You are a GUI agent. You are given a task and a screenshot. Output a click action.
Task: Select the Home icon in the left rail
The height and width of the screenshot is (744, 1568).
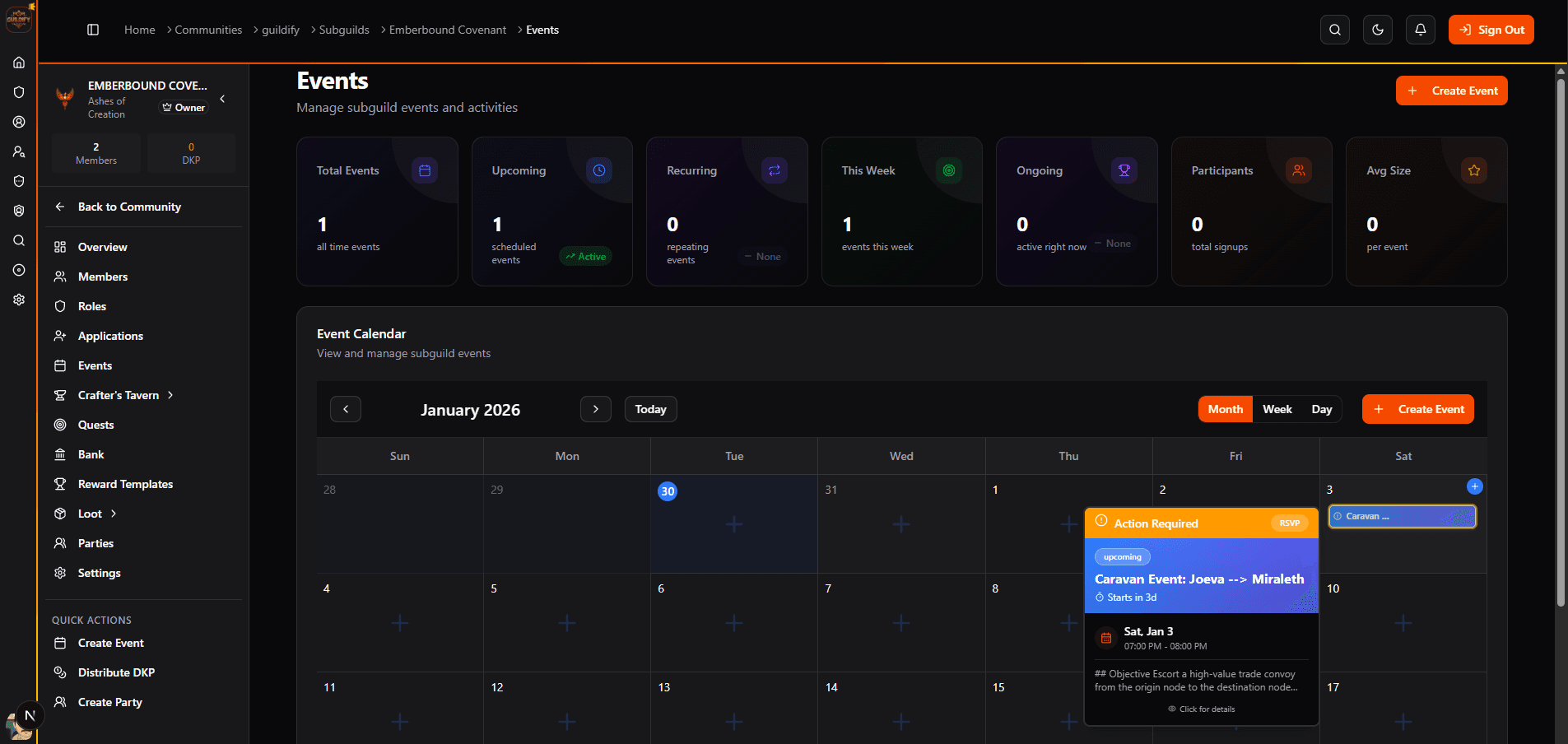pos(18,62)
